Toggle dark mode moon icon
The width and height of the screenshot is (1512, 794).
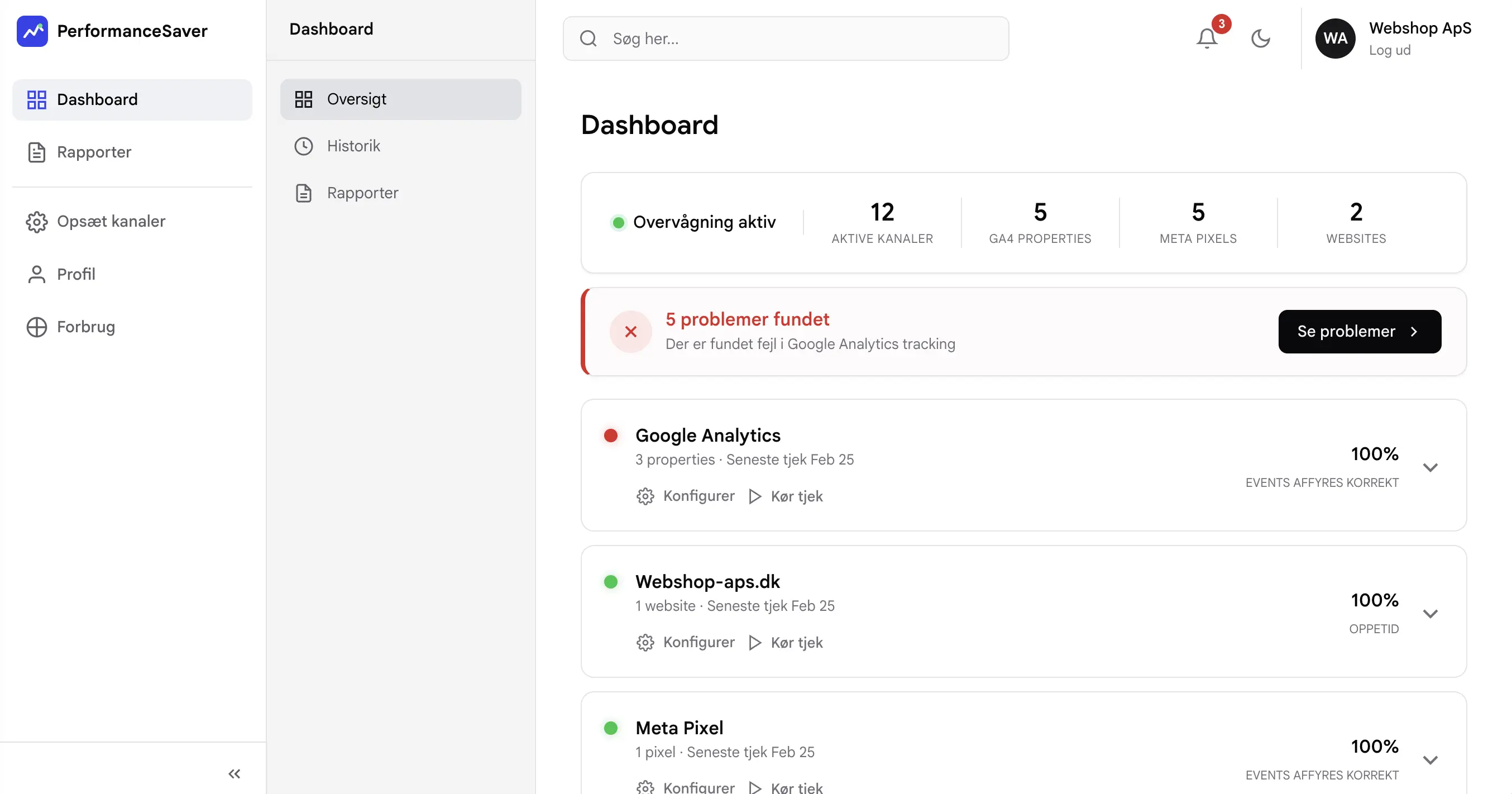1260,39
